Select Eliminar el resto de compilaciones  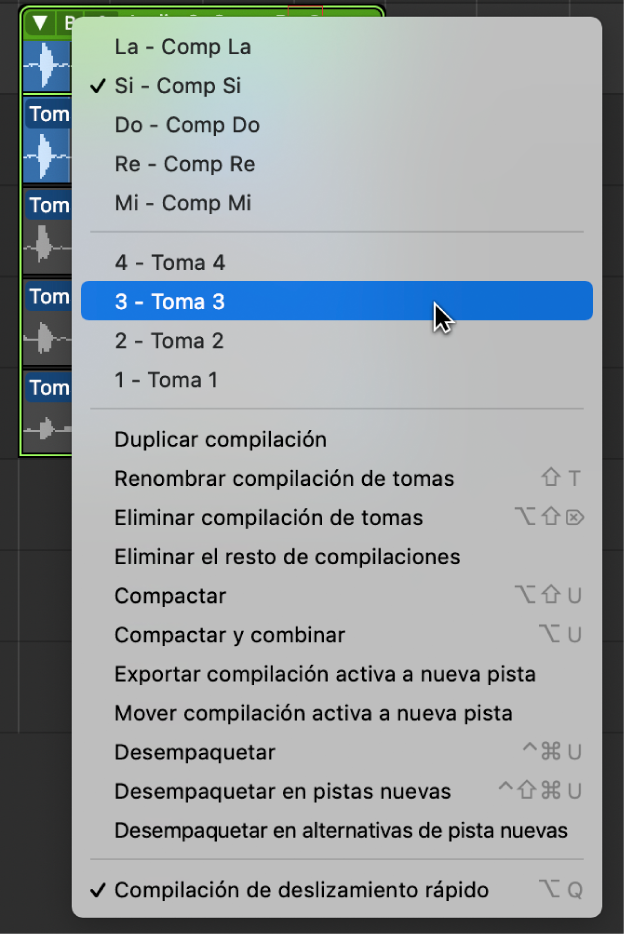click(x=287, y=557)
